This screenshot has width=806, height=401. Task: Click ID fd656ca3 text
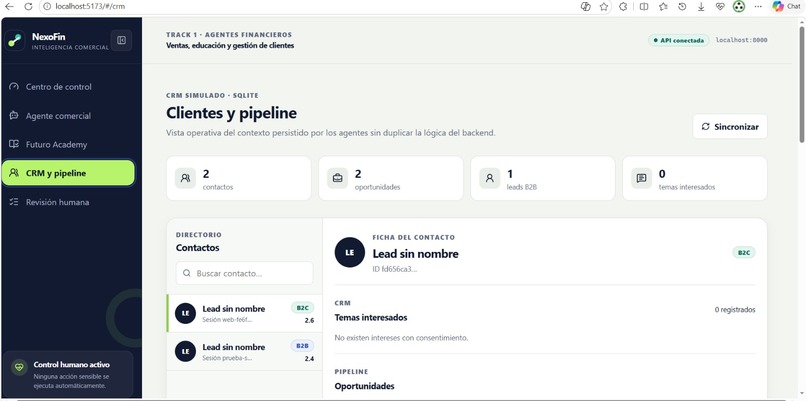tap(395, 269)
